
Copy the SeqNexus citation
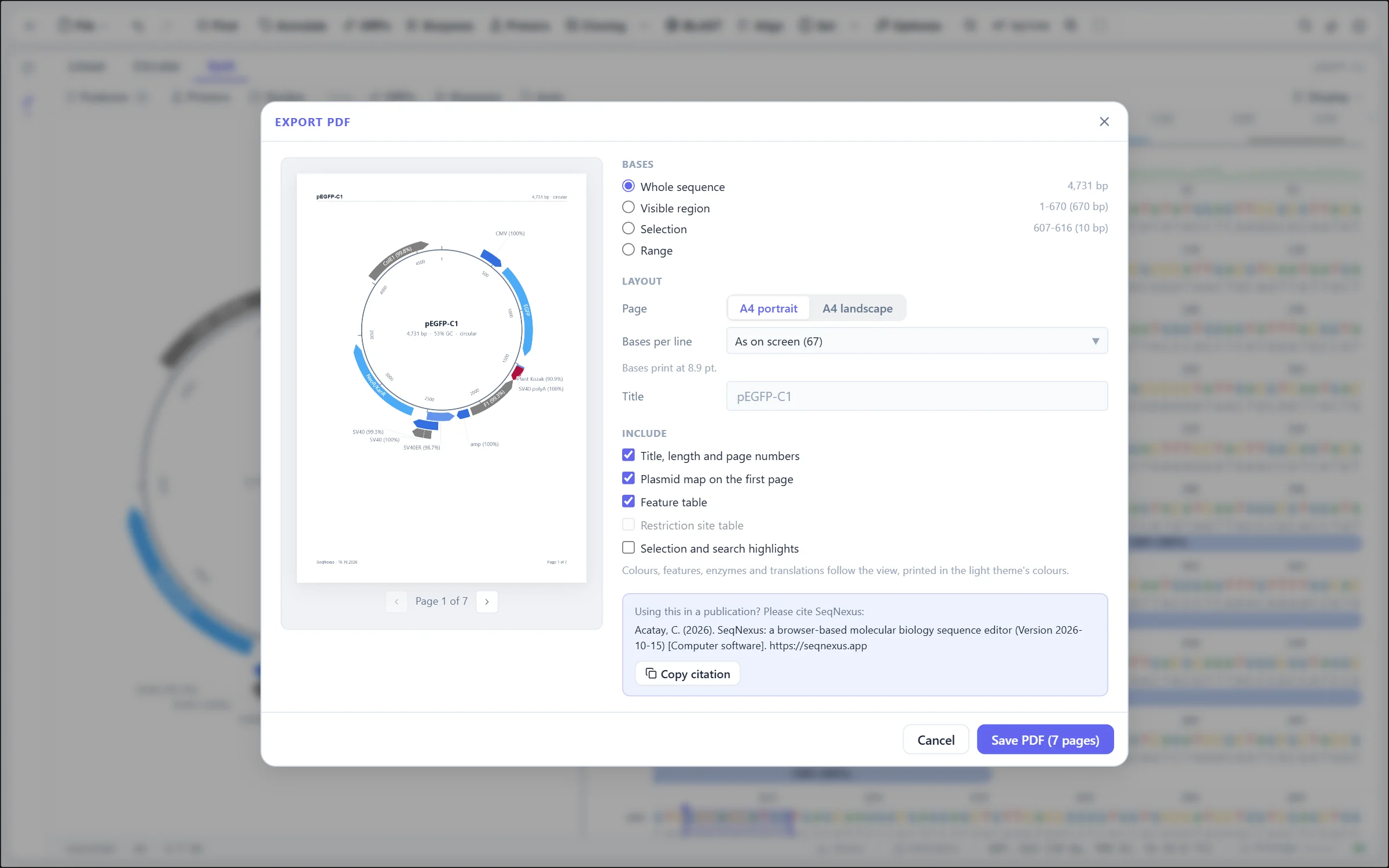pyautogui.click(x=688, y=674)
